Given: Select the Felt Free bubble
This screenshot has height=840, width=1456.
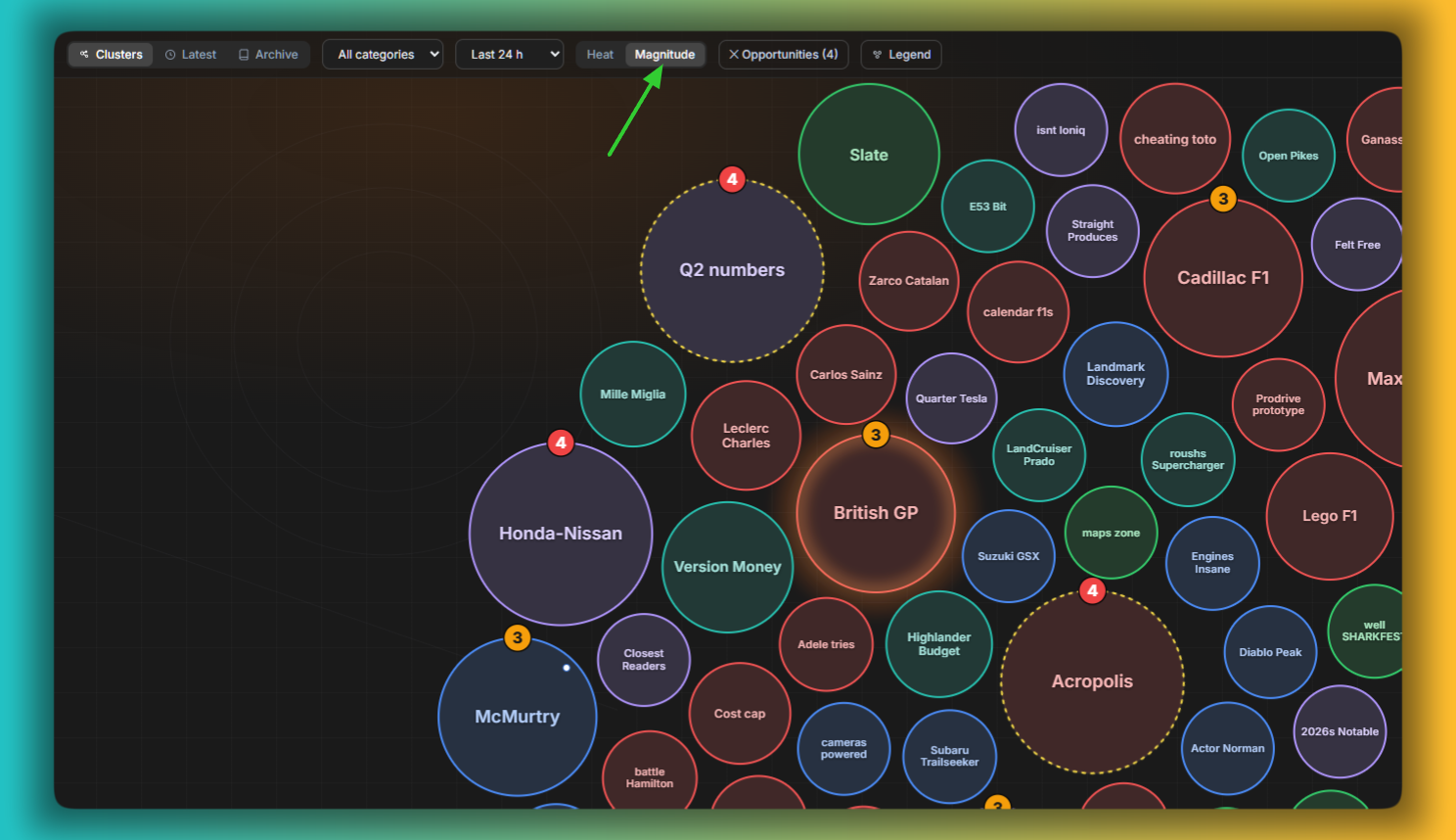Looking at the screenshot, I should click(1357, 245).
